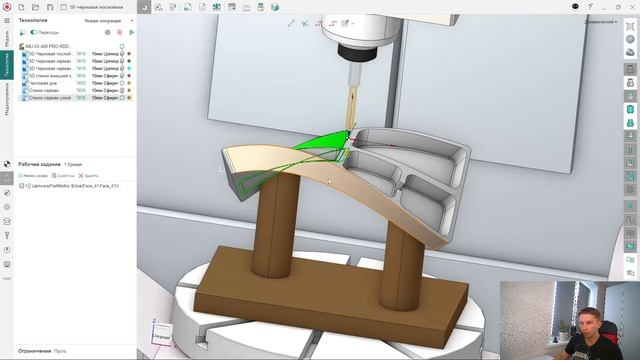The width and height of the screenshot is (640, 360).
Task: Toggle checkbox of the curve job item
Action: click(x=22, y=186)
